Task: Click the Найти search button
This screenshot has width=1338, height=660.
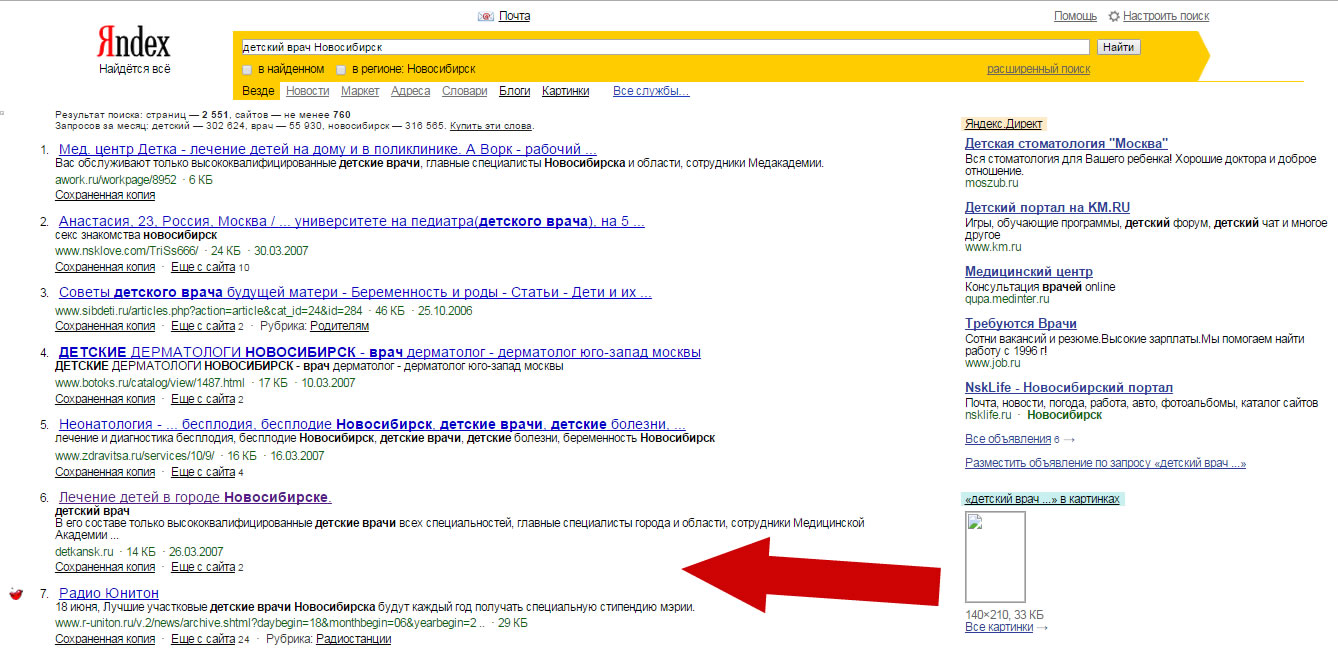Action: (x=1118, y=47)
